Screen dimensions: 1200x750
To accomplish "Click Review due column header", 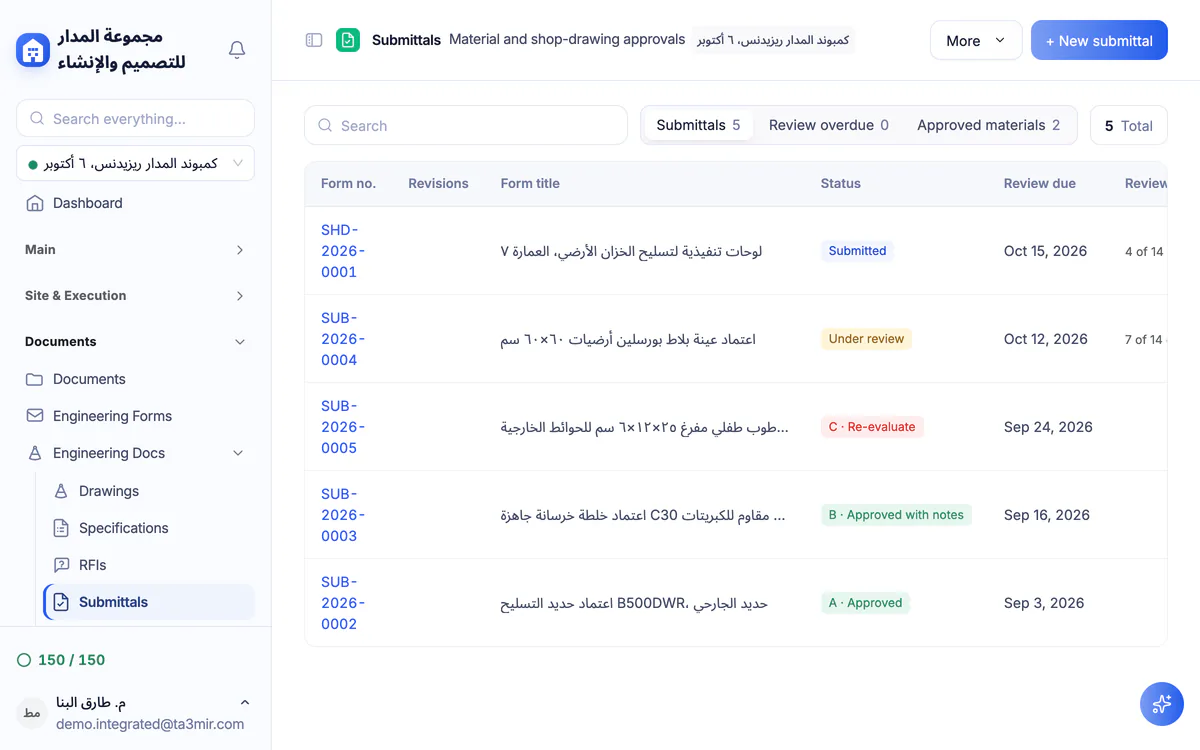I will click(x=1040, y=184).
